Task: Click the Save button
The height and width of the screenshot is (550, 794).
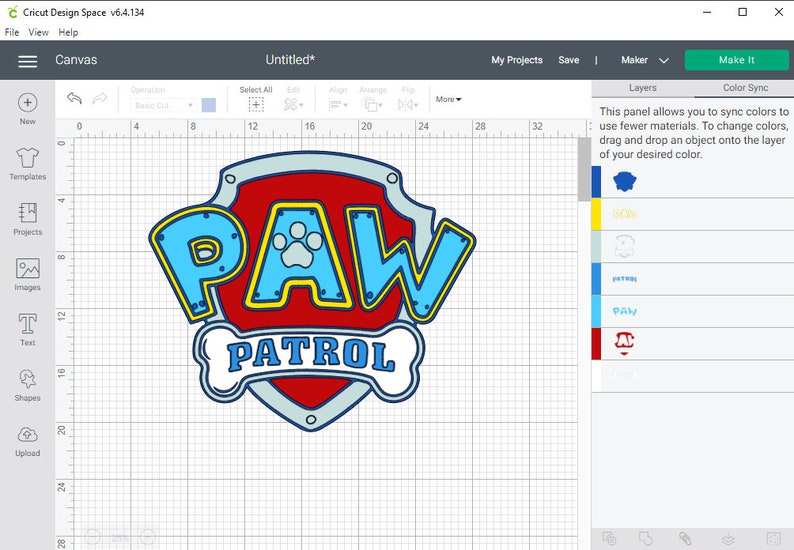Action: (x=569, y=60)
